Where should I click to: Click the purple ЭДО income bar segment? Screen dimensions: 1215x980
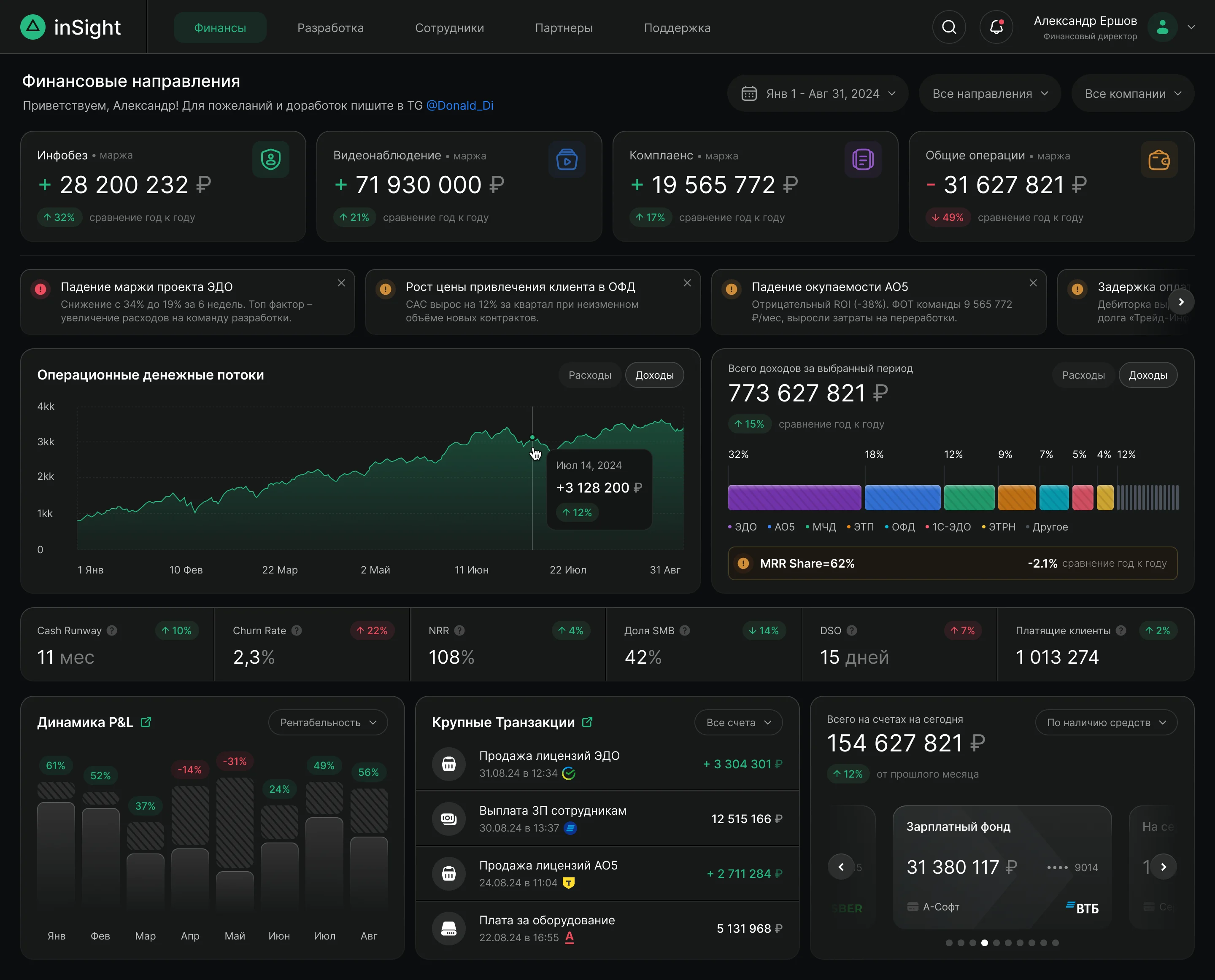pyautogui.click(x=794, y=497)
